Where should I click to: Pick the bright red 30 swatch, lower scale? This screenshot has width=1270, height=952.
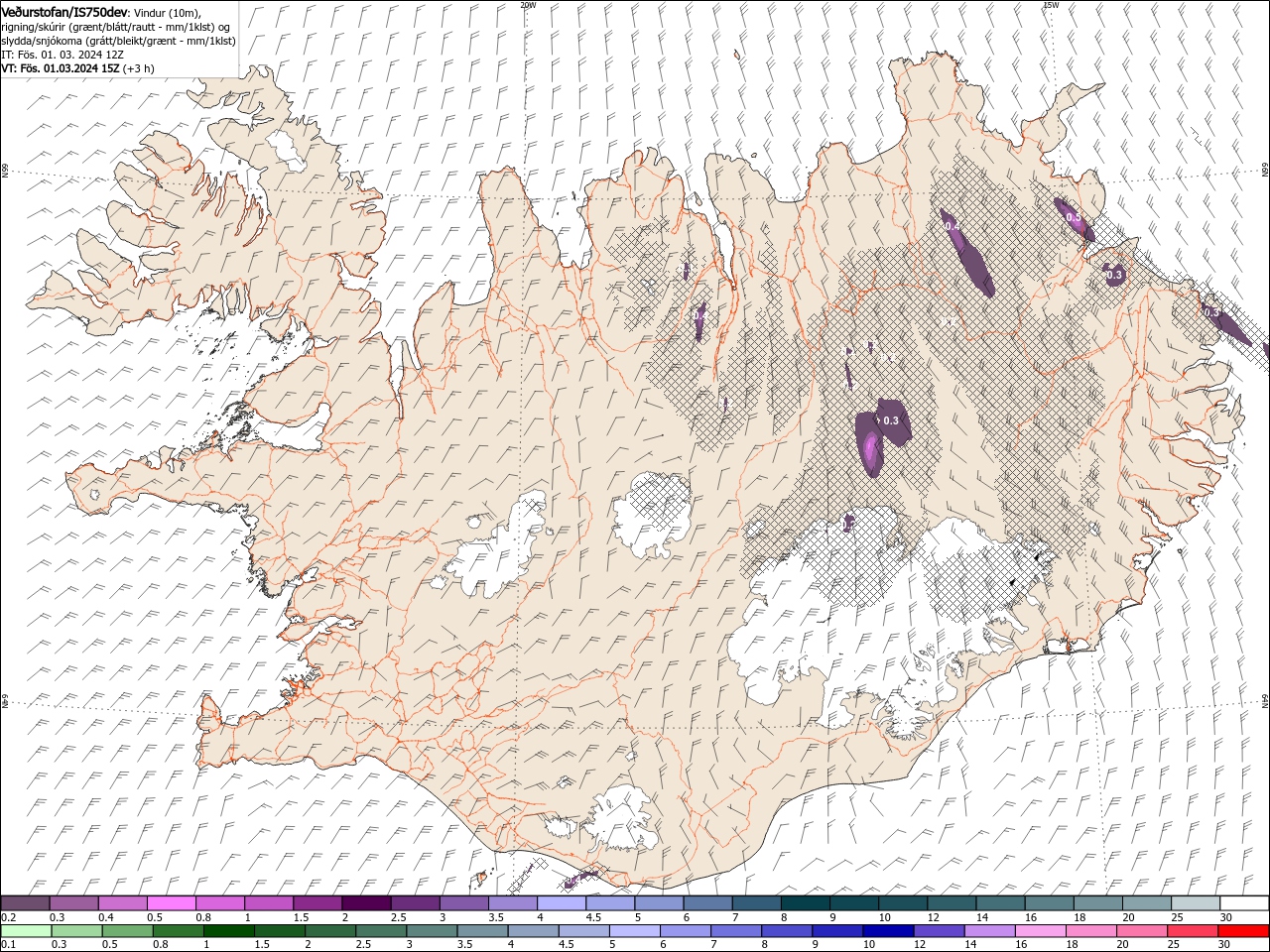[x=1243, y=930]
